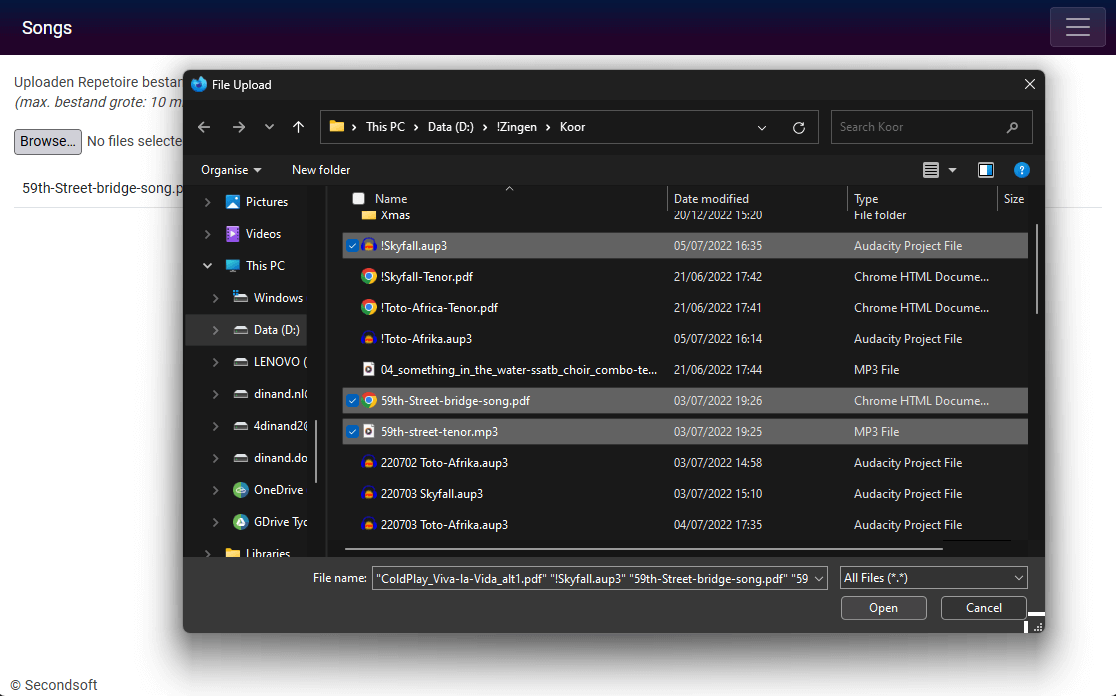1117x699 pixels.
Task: Open Pictures in the navigation pane
Action: [266, 202]
